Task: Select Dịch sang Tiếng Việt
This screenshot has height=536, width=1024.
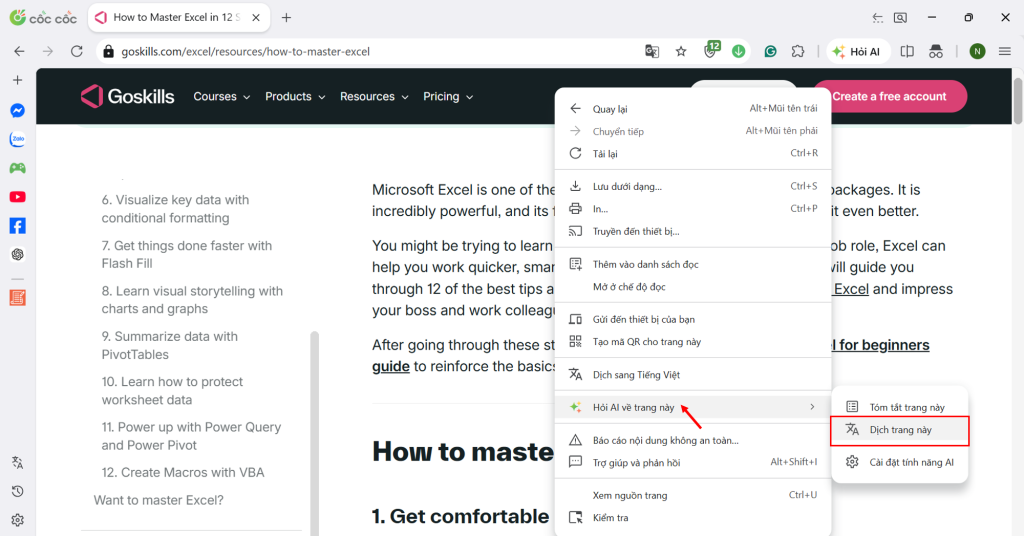Action: pyautogui.click(x=693, y=375)
